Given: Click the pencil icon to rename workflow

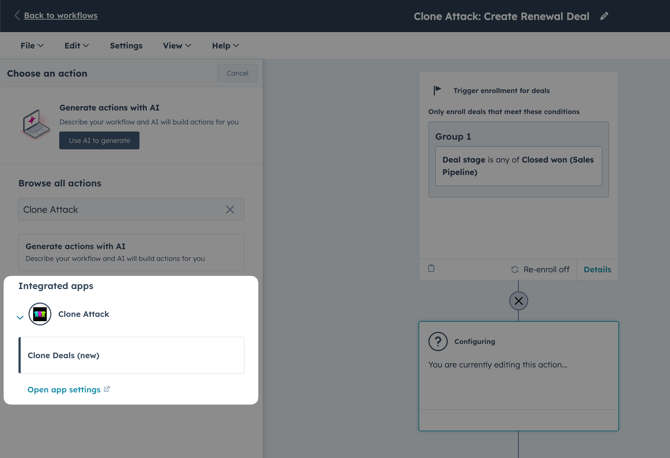Looking at the screenshot, I should (604, 16).
